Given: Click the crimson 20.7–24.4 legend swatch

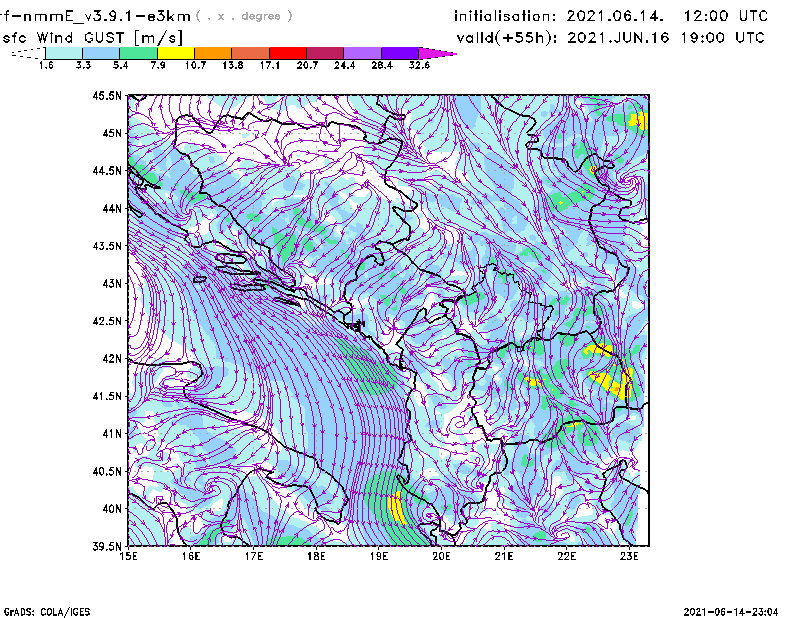Looking at the screenshot, I should 325,53.
